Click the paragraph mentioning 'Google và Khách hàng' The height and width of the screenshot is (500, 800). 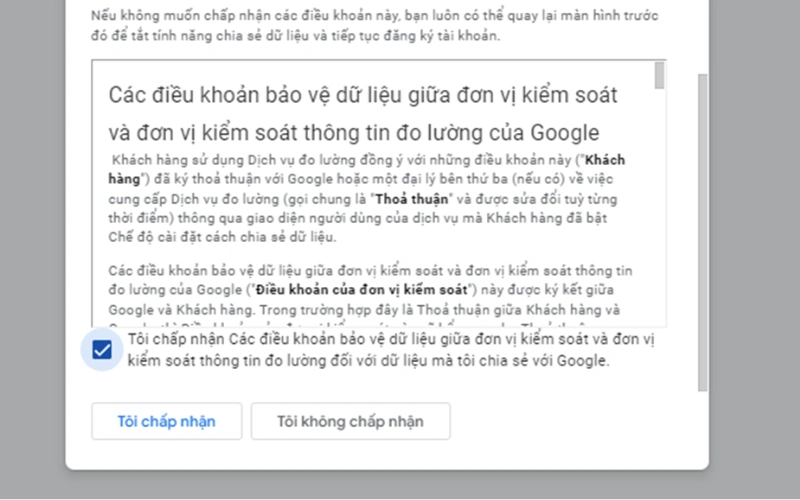(x=370, y=295)
